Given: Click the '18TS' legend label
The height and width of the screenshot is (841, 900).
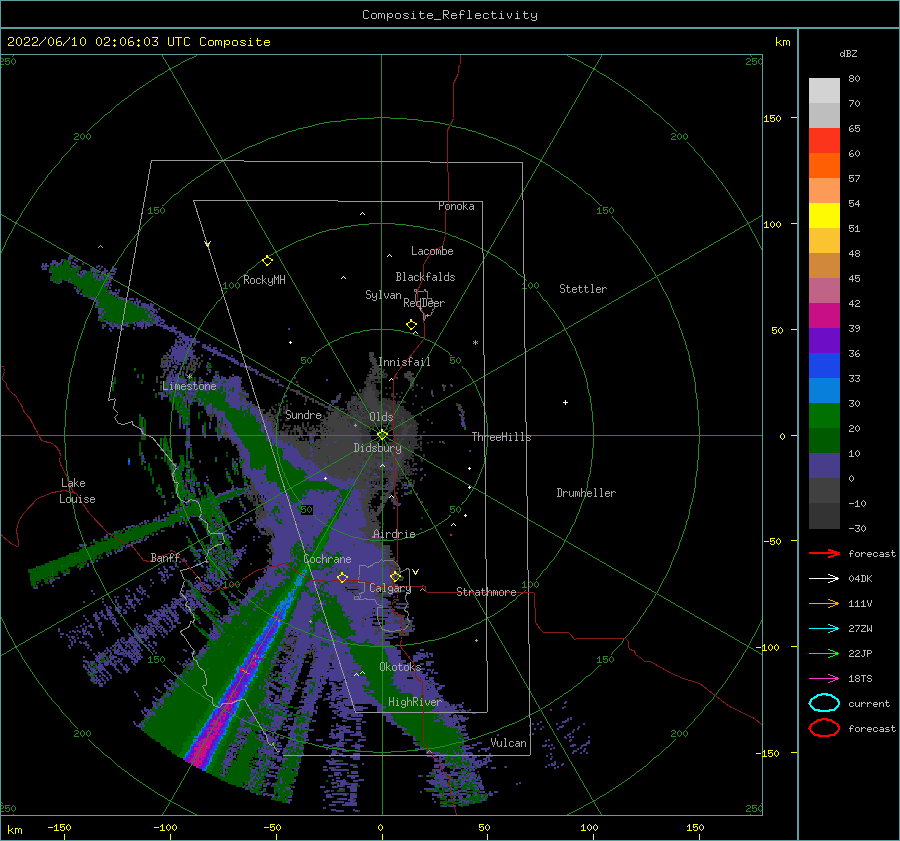Looking at the screenshot, I should (x=860, y=679).
